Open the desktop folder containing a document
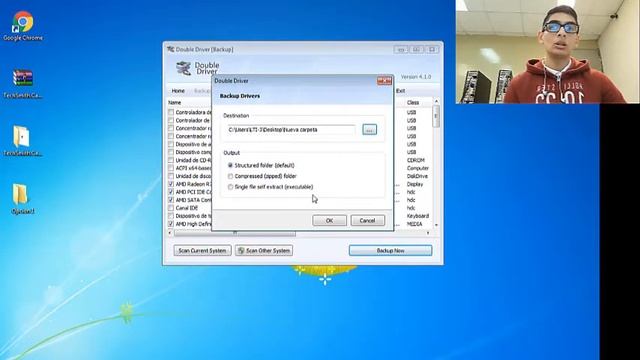This screenshot has width=640, height=360. click(22, 141)
